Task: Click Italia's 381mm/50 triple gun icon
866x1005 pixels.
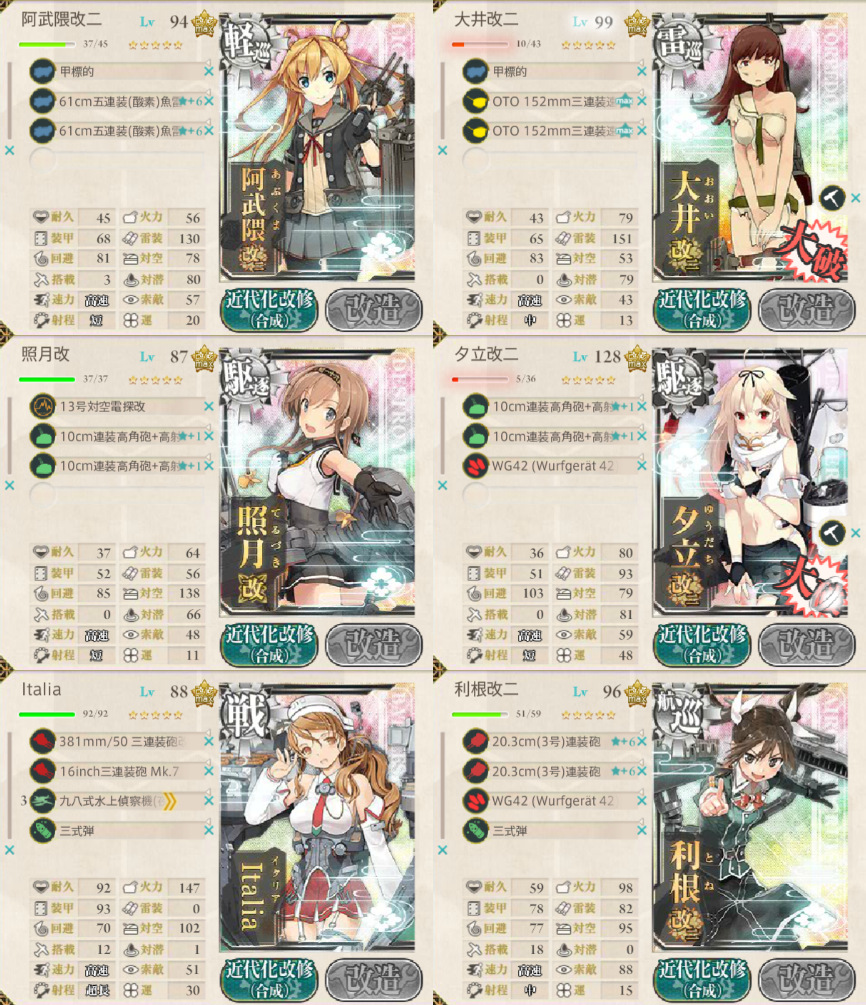Action: (42, 741)
